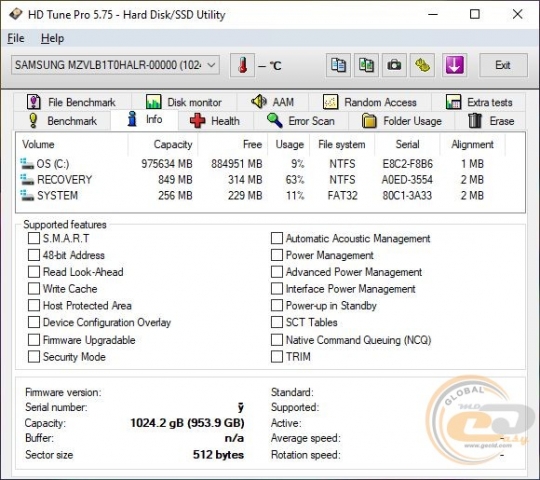Click the SYSTEM volume drive icon
Screen dimensions: 540x480
27,195
